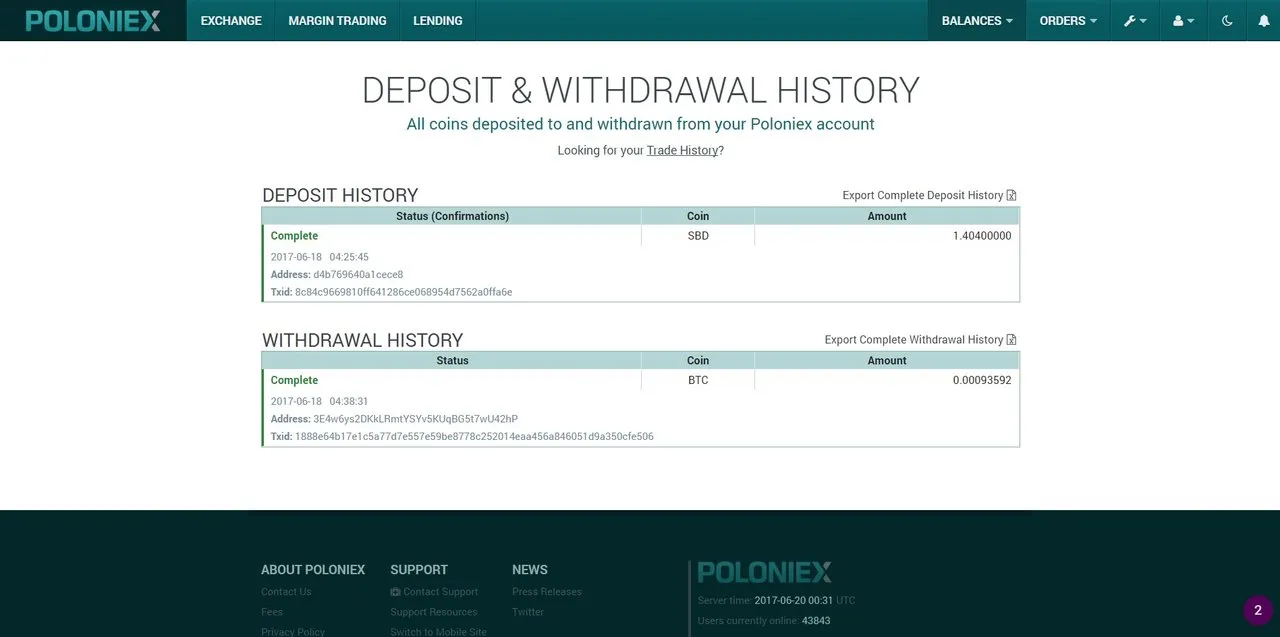Click the BTC withdrawal txid hash

(x=474, y=436)
